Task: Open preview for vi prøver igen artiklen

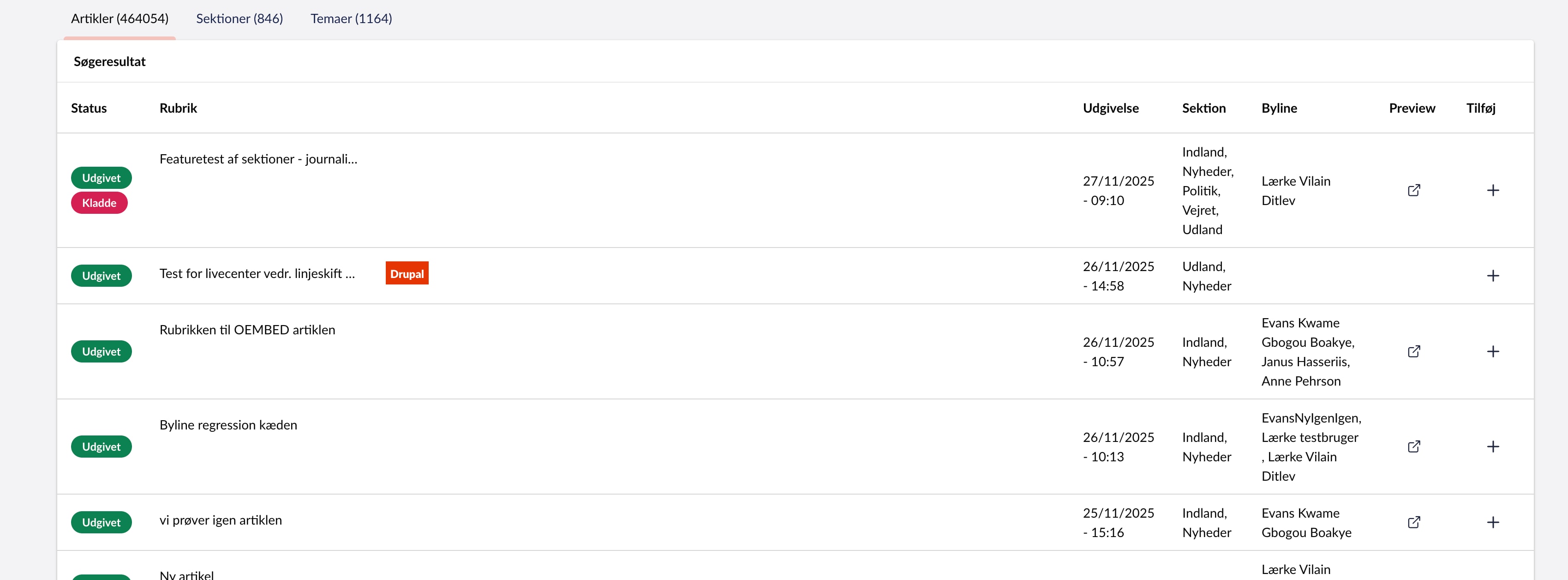Action: coord(1413,522)
